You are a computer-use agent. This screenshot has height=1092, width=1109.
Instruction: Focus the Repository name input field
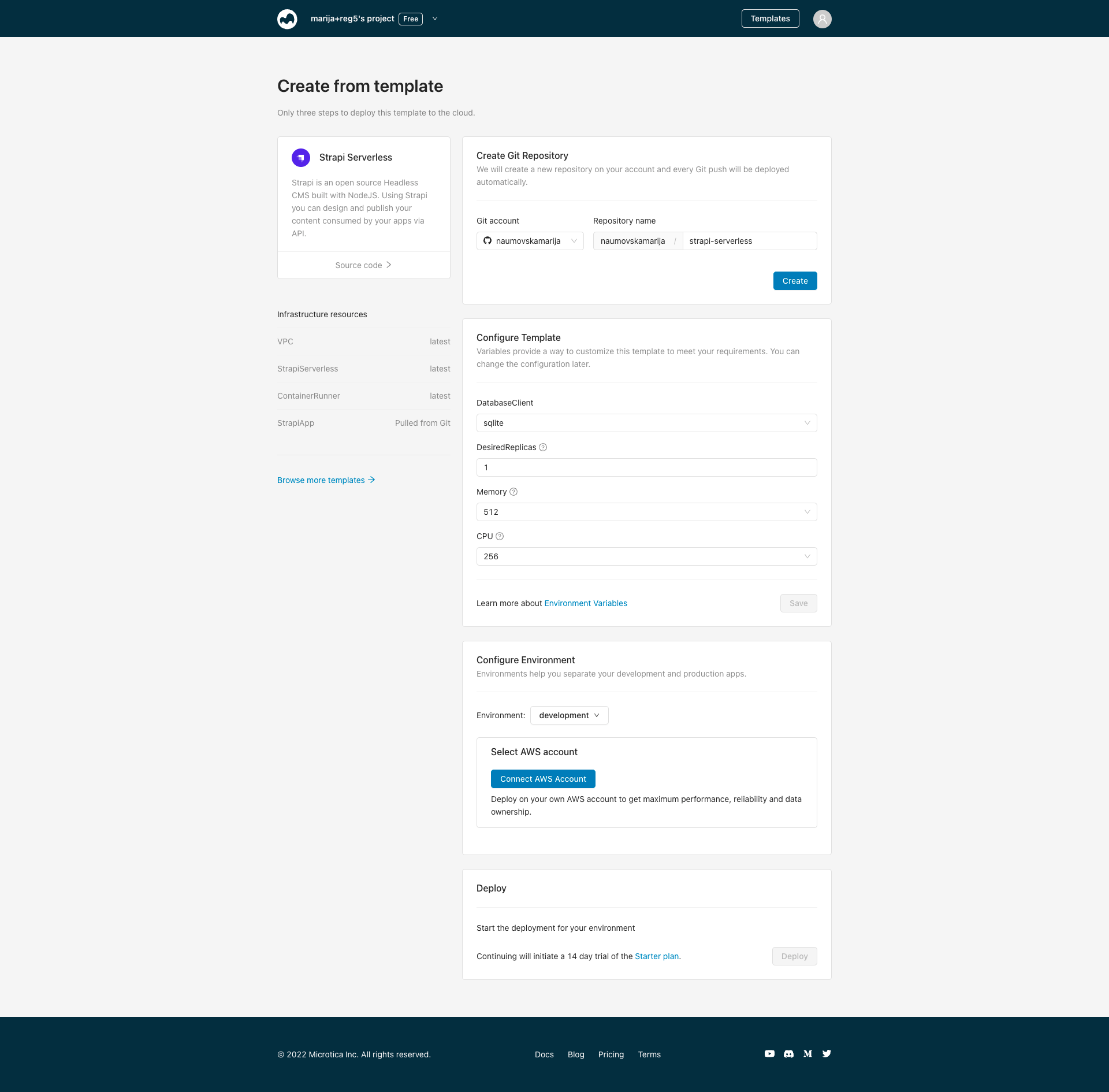pyautogui.click(x=750, y=241)
